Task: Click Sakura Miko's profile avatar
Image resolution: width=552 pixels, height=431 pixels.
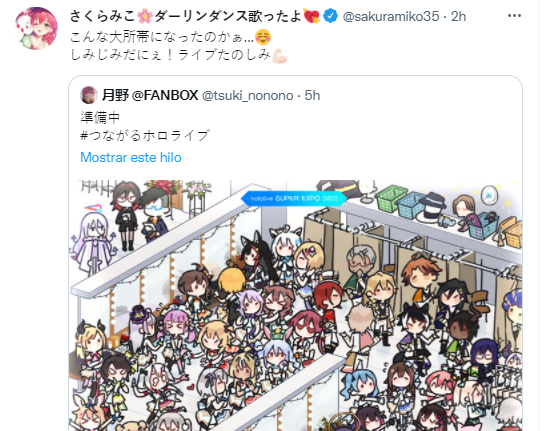Action: (x=36, y=28)
